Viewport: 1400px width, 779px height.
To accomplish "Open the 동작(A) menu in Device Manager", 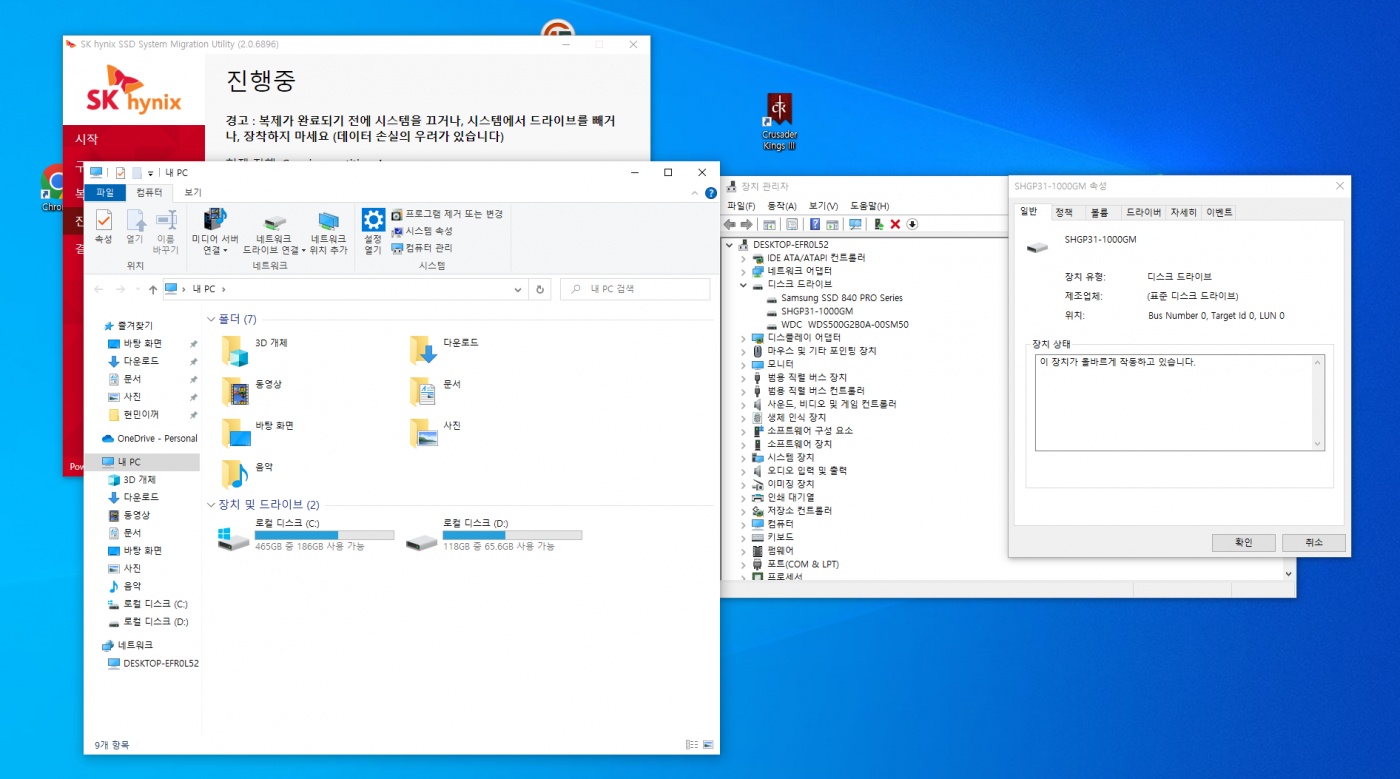I will coord(779,206).
